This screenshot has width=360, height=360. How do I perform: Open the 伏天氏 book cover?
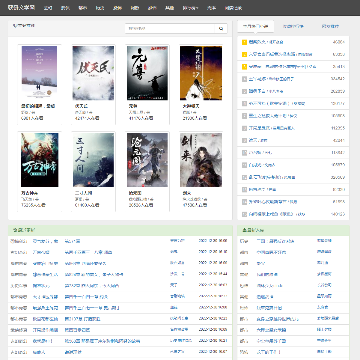93,73
